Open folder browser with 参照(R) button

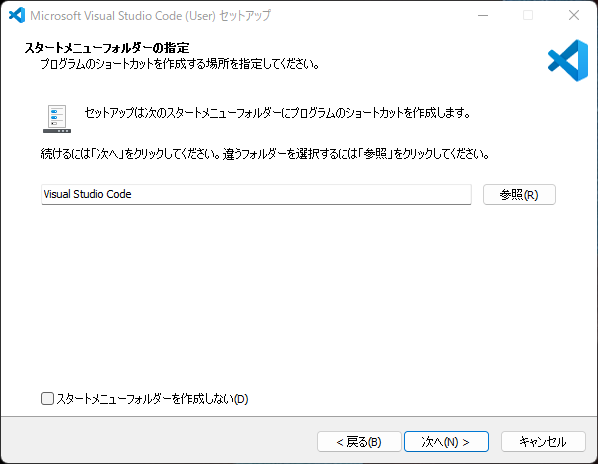pos(519,194)
